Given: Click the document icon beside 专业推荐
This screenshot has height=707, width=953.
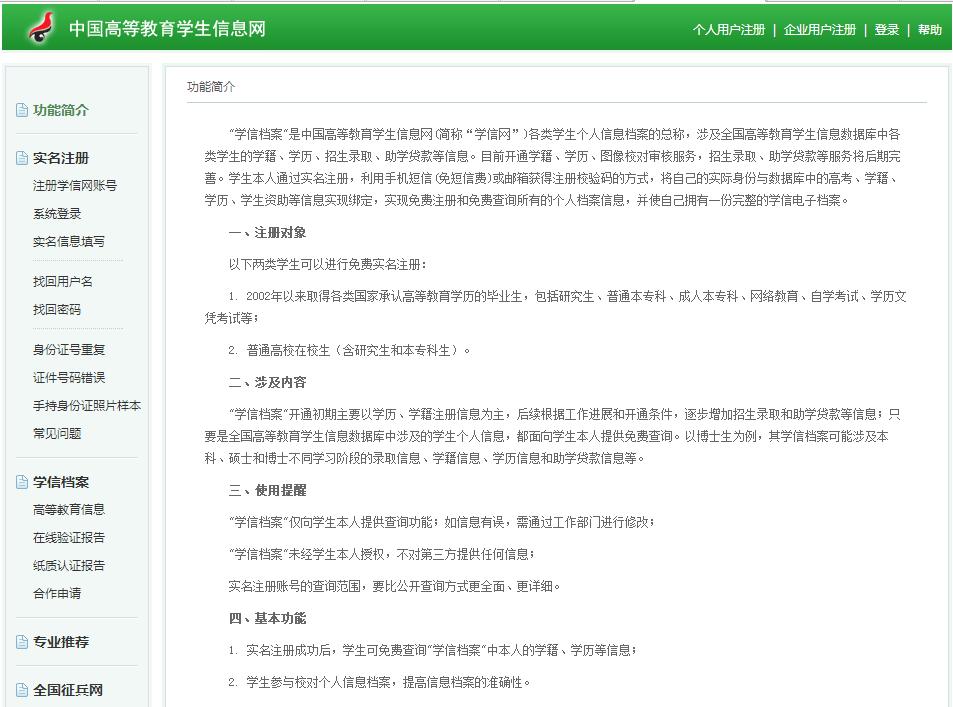Looking at the screenshot, I should 22,642.
